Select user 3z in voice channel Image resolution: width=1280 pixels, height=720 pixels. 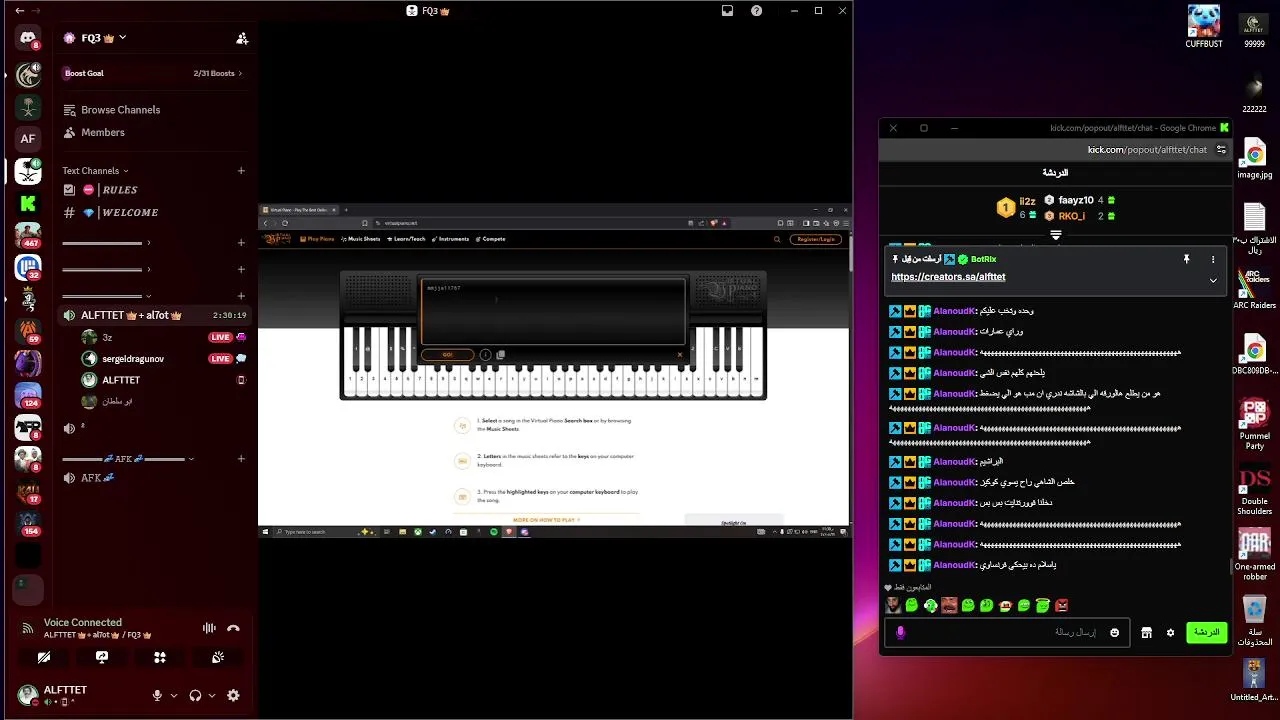tap(107, 338)
